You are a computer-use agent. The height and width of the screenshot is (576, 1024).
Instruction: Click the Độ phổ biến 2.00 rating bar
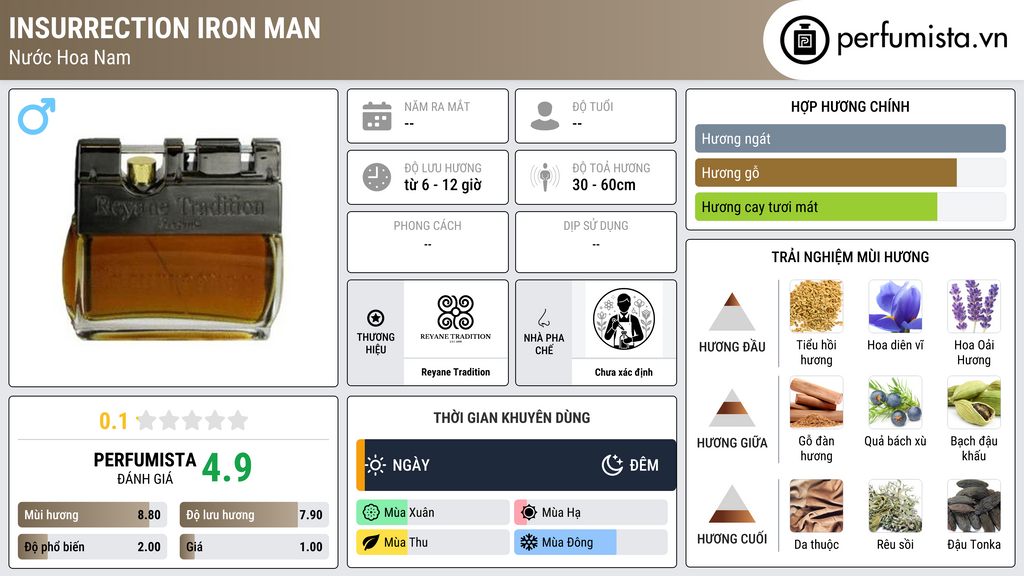pyautogui.click(x=92, y=547)
